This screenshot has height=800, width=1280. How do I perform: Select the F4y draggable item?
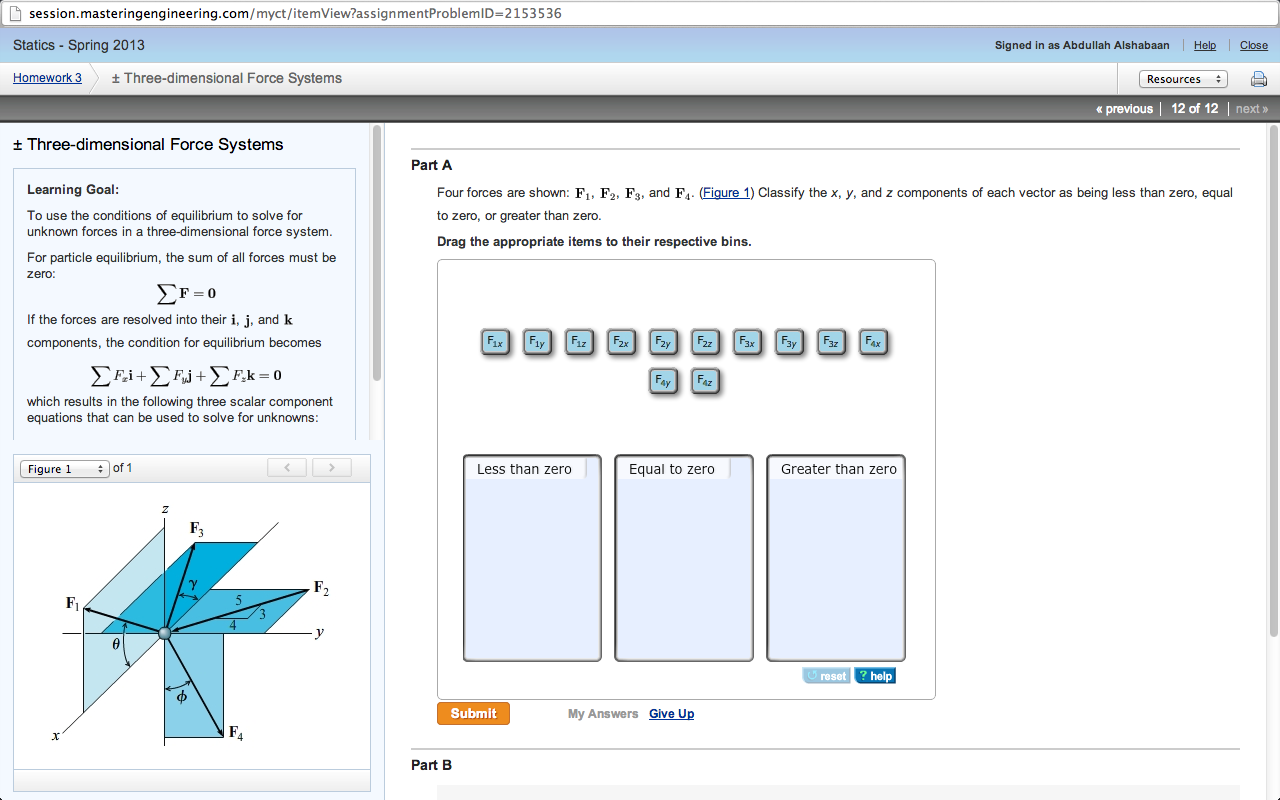tap(663, 381)
